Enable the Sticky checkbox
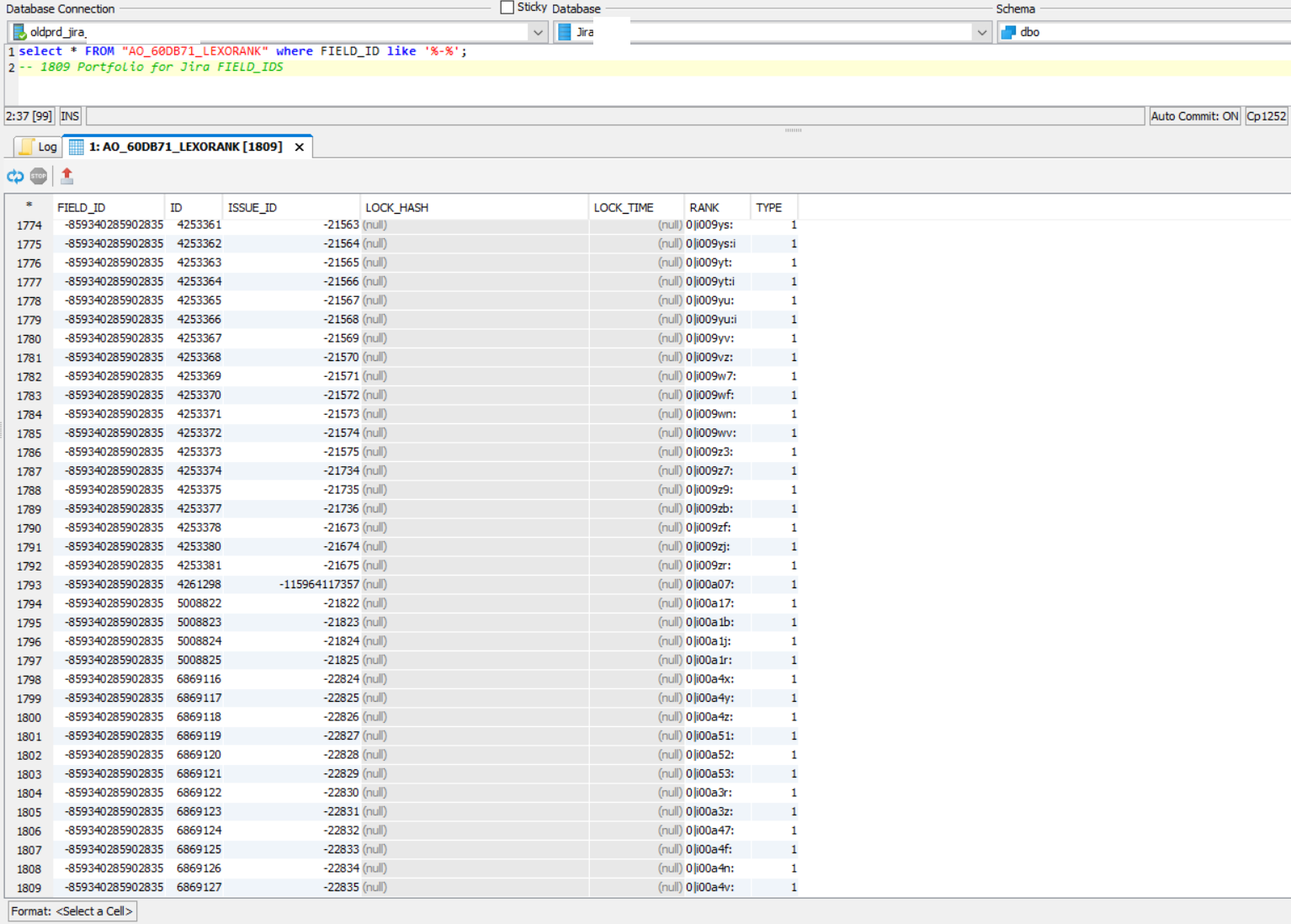The height and width of the screenshot is (924, 1291). [x=507, y=8]
